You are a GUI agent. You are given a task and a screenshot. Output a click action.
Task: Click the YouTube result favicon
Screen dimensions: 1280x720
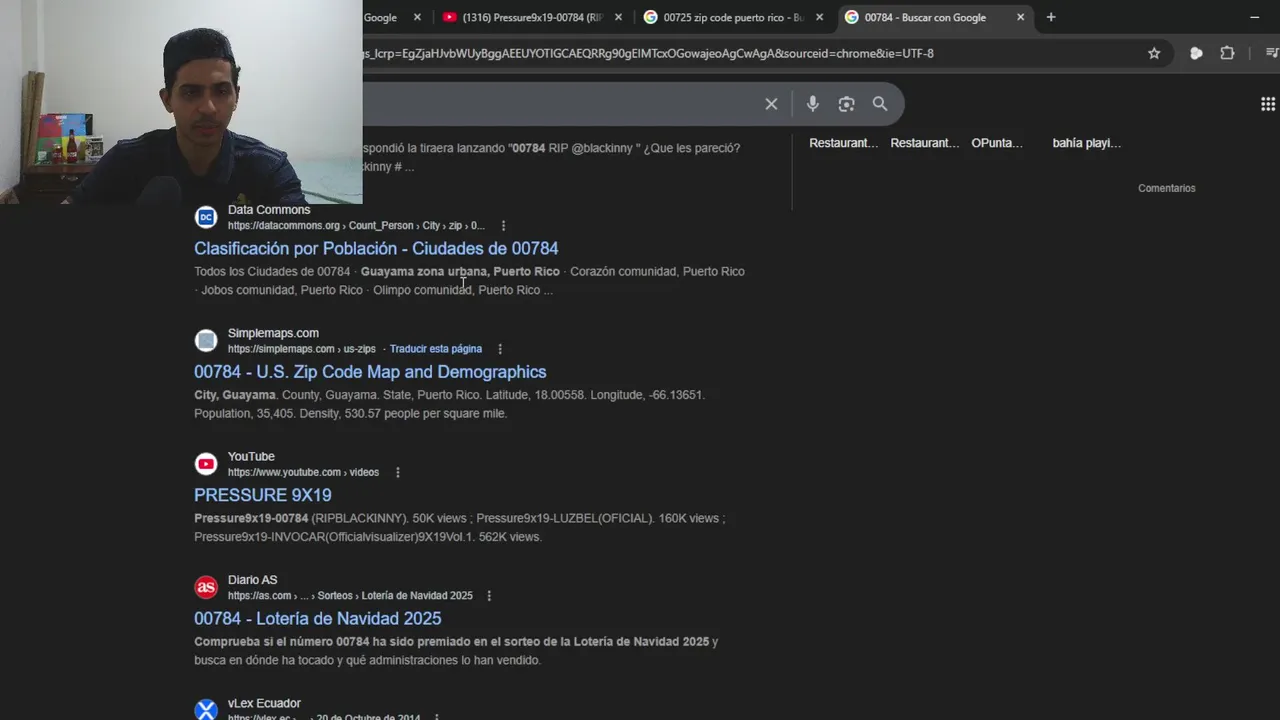(206, 464)
